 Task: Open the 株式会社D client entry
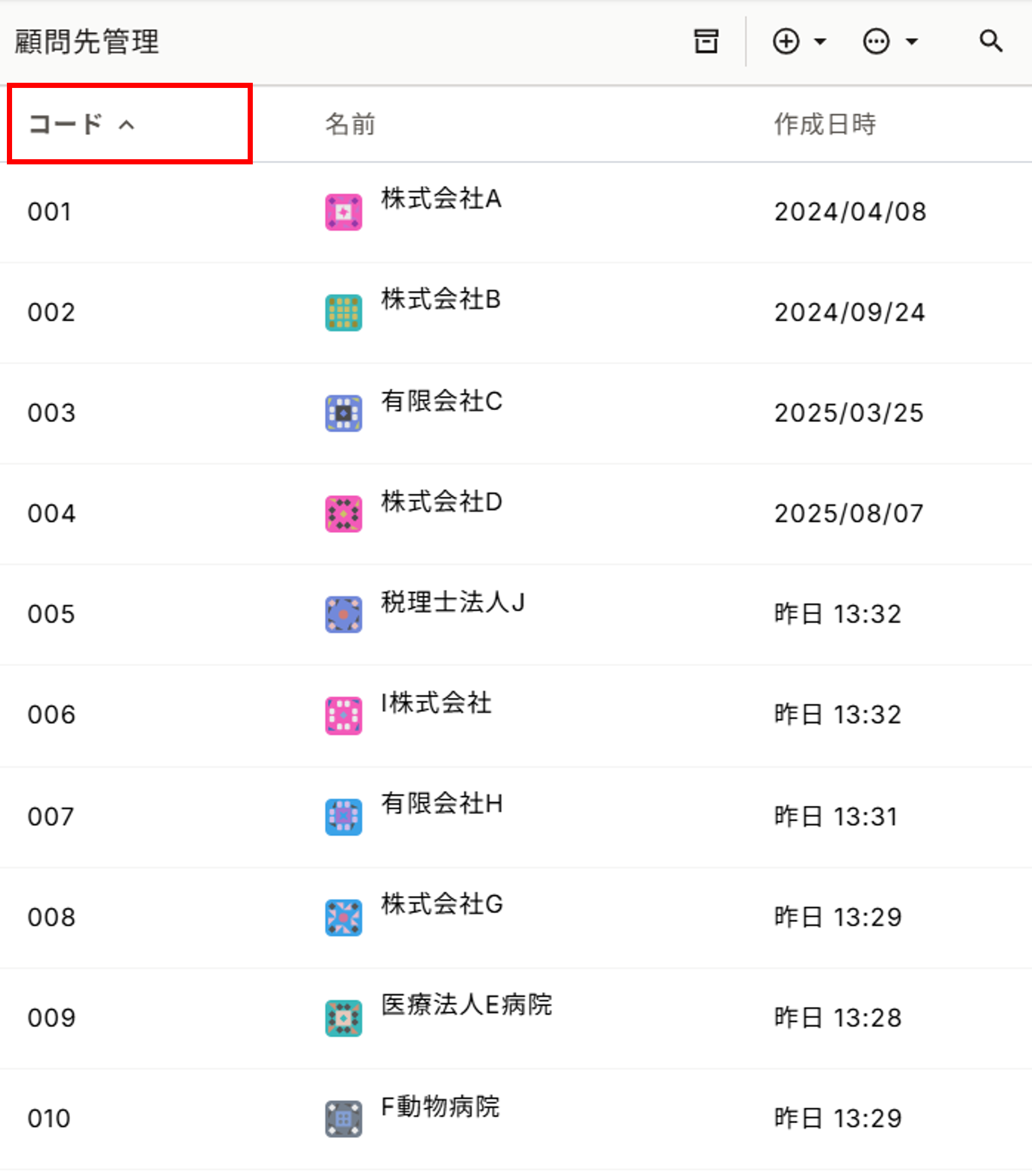tap(441, 501)
